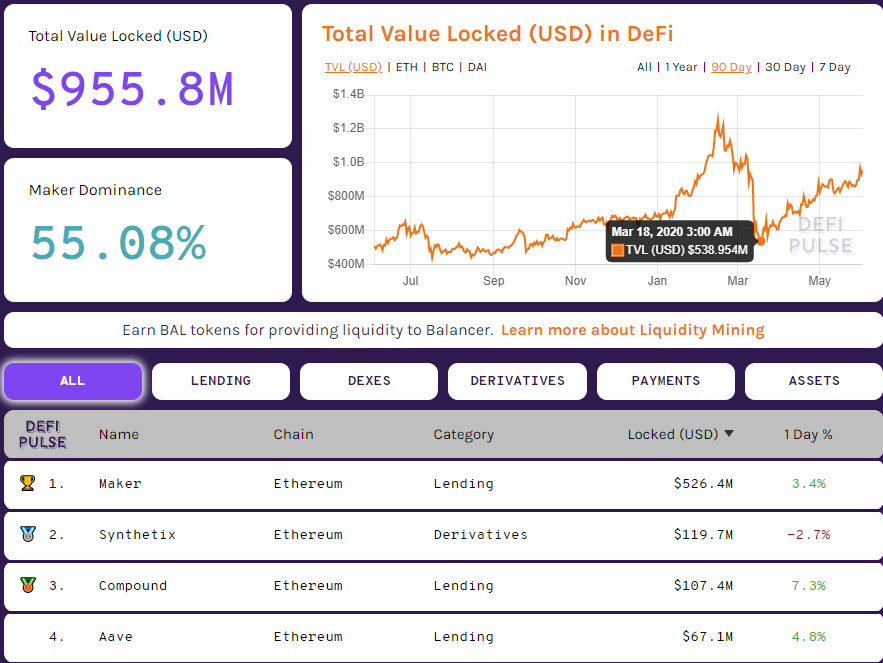Switch chart denomination to DAI
The width and height of the screenshot is (883, 663).
[476, 67]
